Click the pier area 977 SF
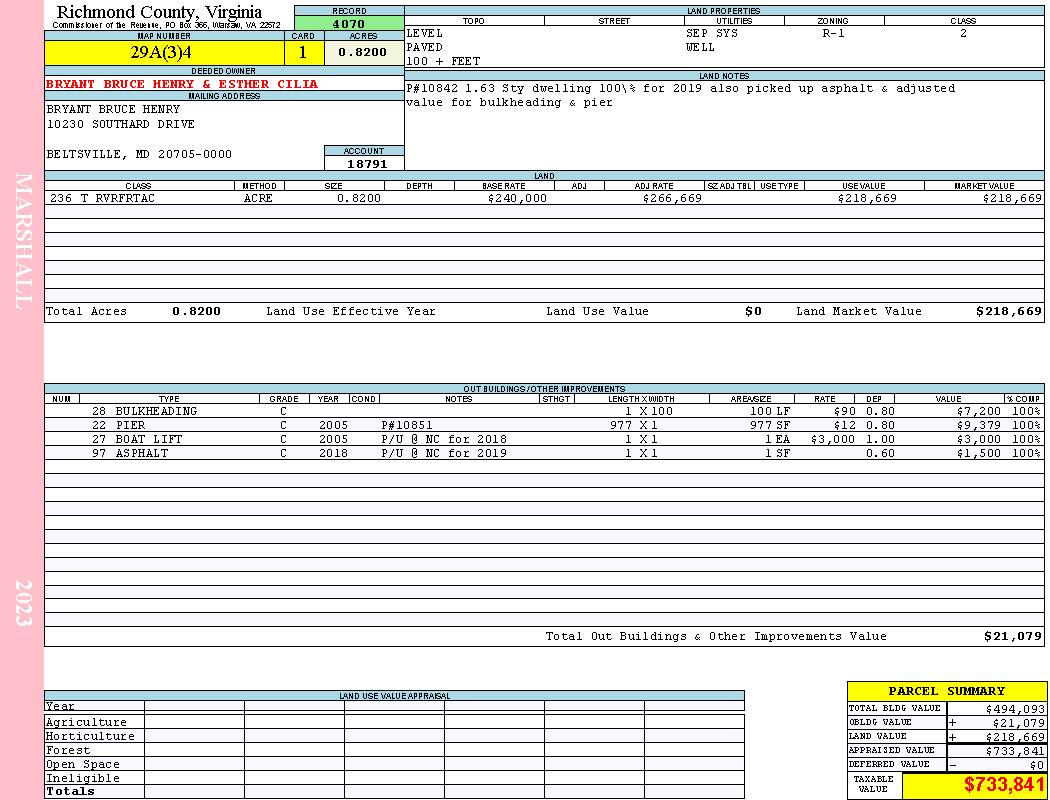The width and height of the screenshot is (1050, 800). click(x=770, y=426)
